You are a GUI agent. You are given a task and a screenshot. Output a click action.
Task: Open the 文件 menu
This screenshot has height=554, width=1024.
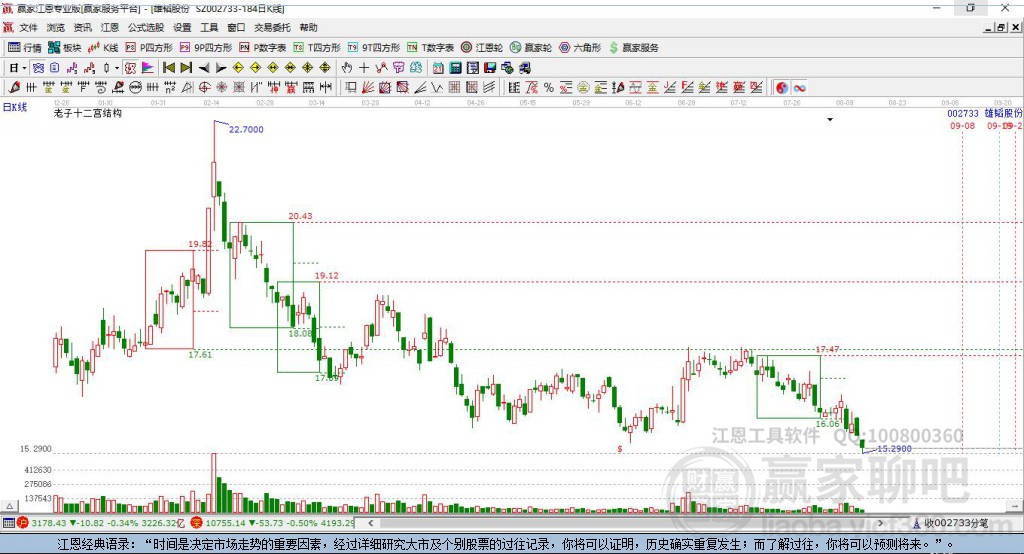(28, 27)
